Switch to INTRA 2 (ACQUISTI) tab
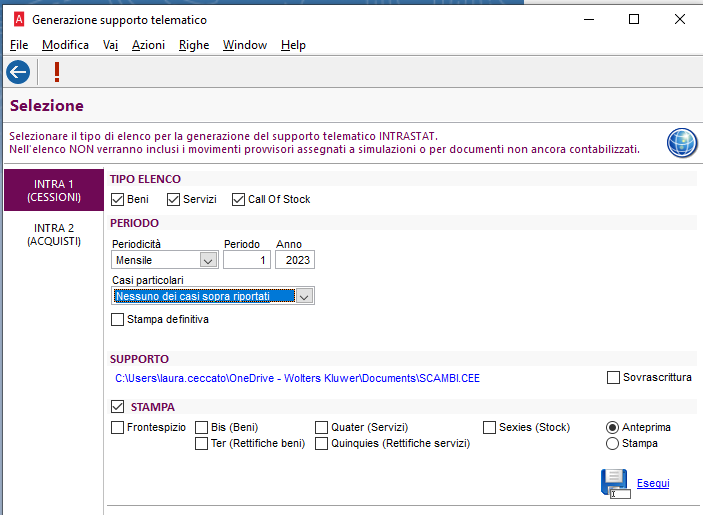The width and height of the screenshot is (703, 515). [x=54, y=234]
